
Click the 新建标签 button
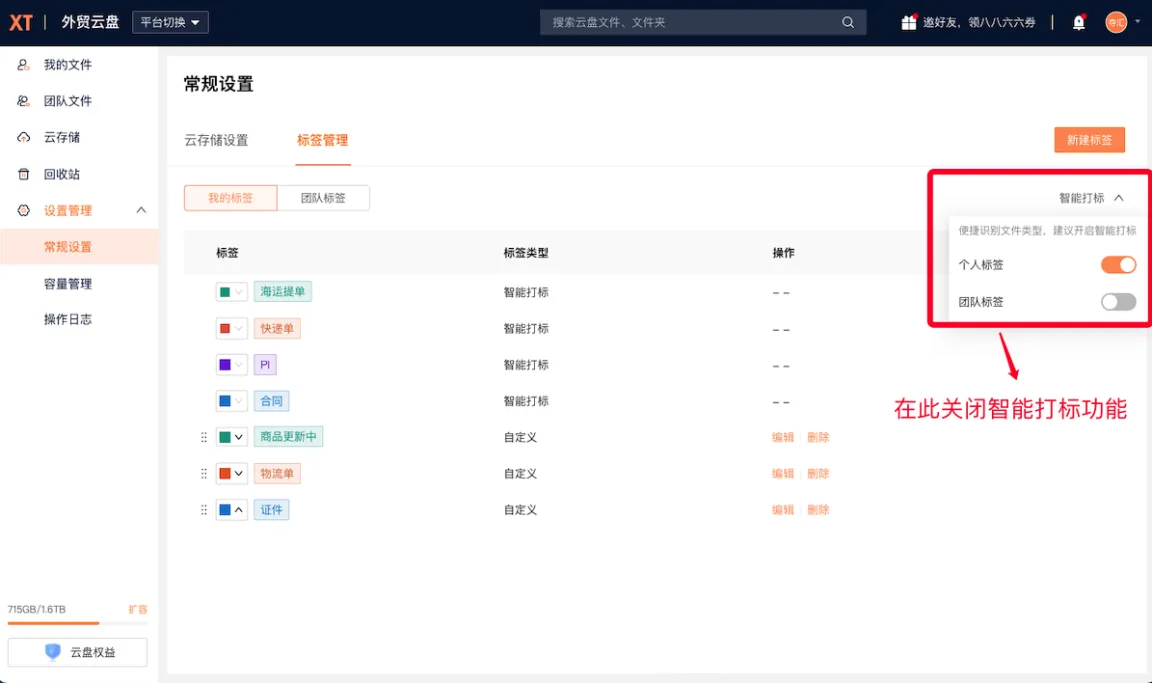(1089, 140)
